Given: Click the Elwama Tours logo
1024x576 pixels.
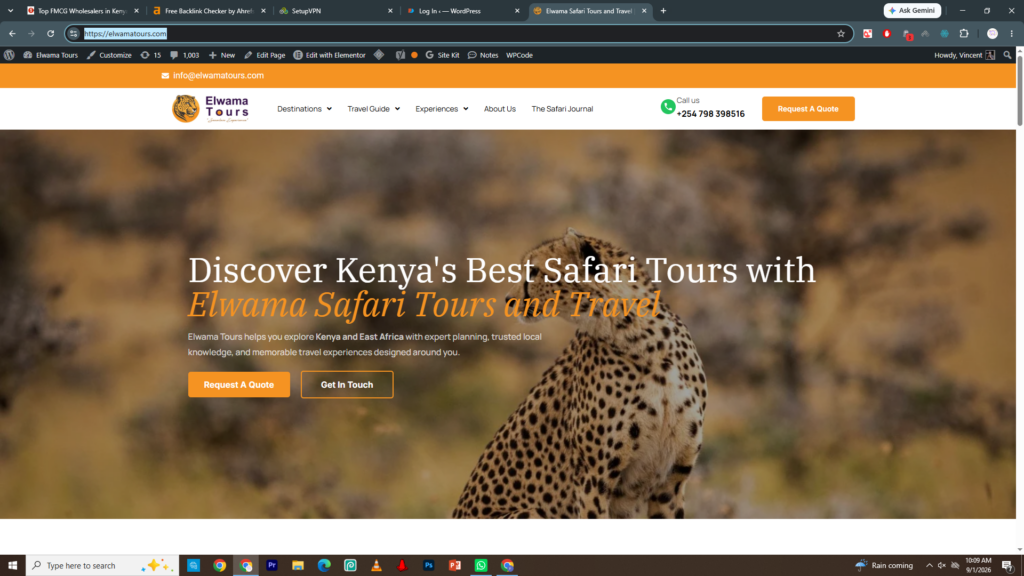Looking at the screenshot, I should [210, 108].
